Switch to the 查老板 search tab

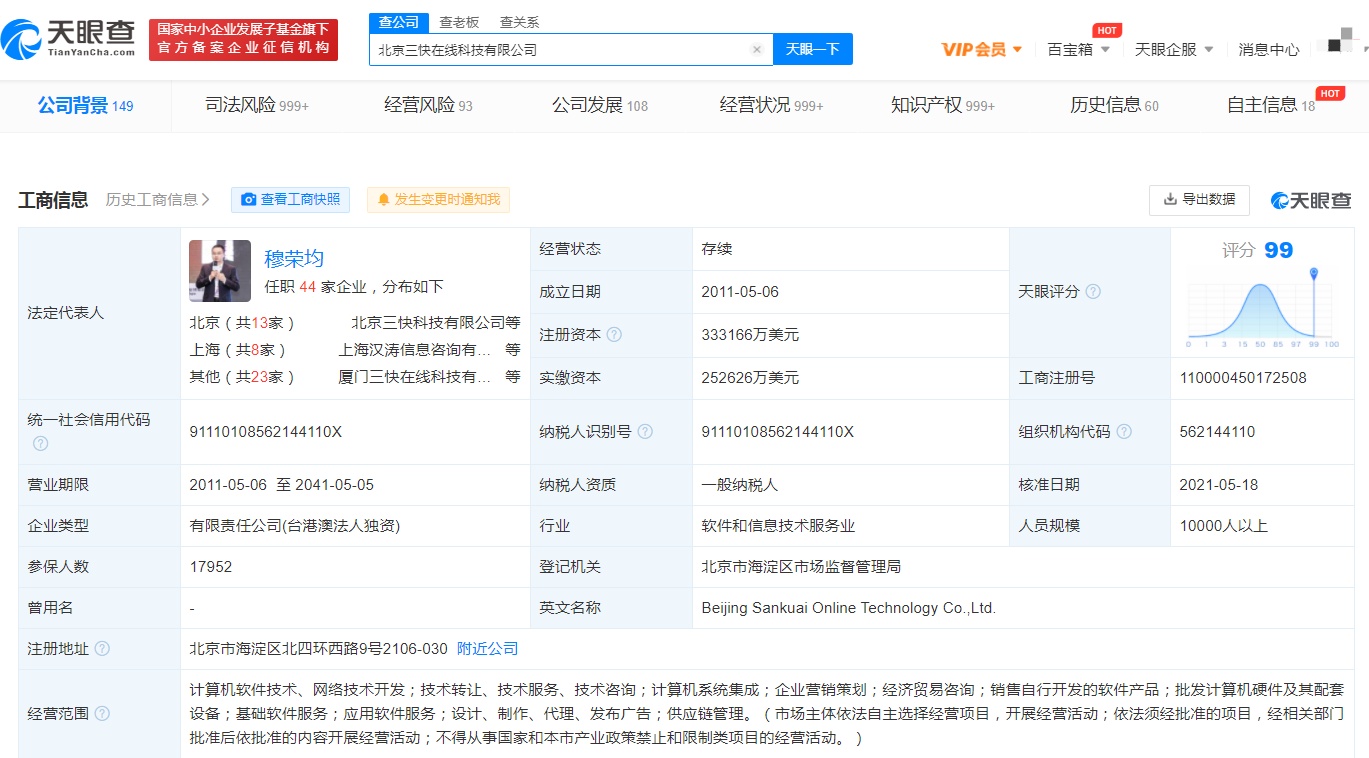point(459,22)
